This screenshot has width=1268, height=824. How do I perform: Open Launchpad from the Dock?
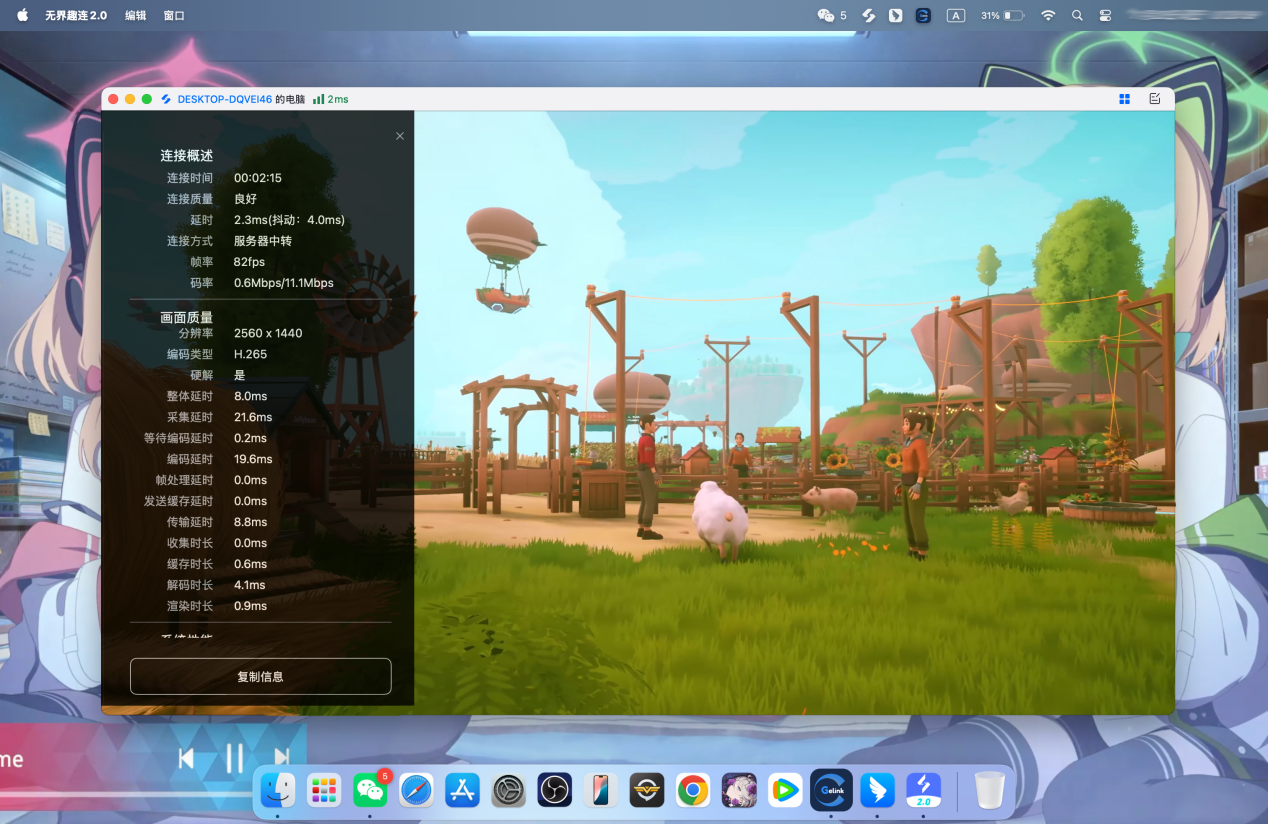pos(324,790)
